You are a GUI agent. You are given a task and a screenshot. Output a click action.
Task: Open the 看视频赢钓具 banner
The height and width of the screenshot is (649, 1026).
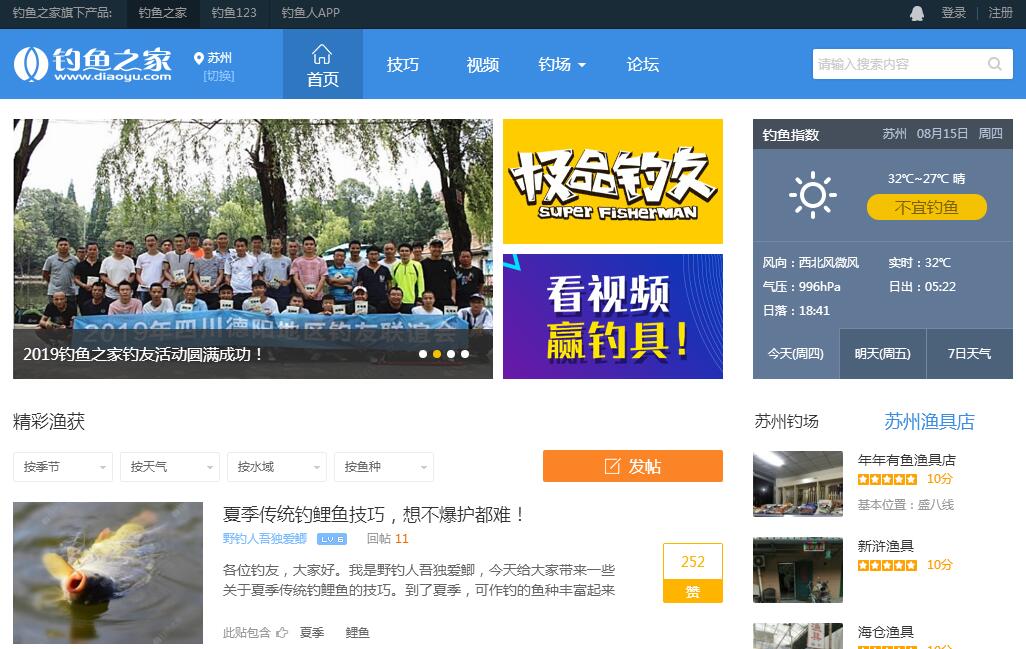612,317
